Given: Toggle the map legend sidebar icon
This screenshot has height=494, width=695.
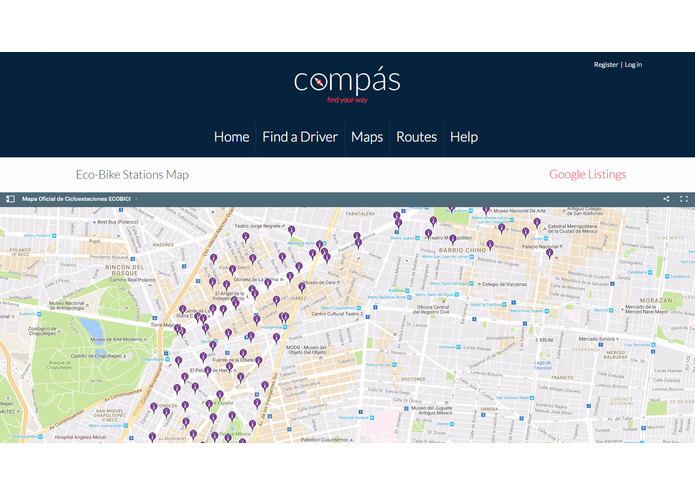Looking at the screenshot, I should (10, 199).
